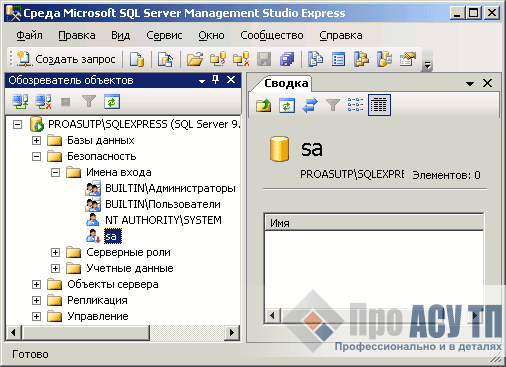This screenshot has height=367, width=506.
Task: Click the Имя column header
Action: coord(374,223)
